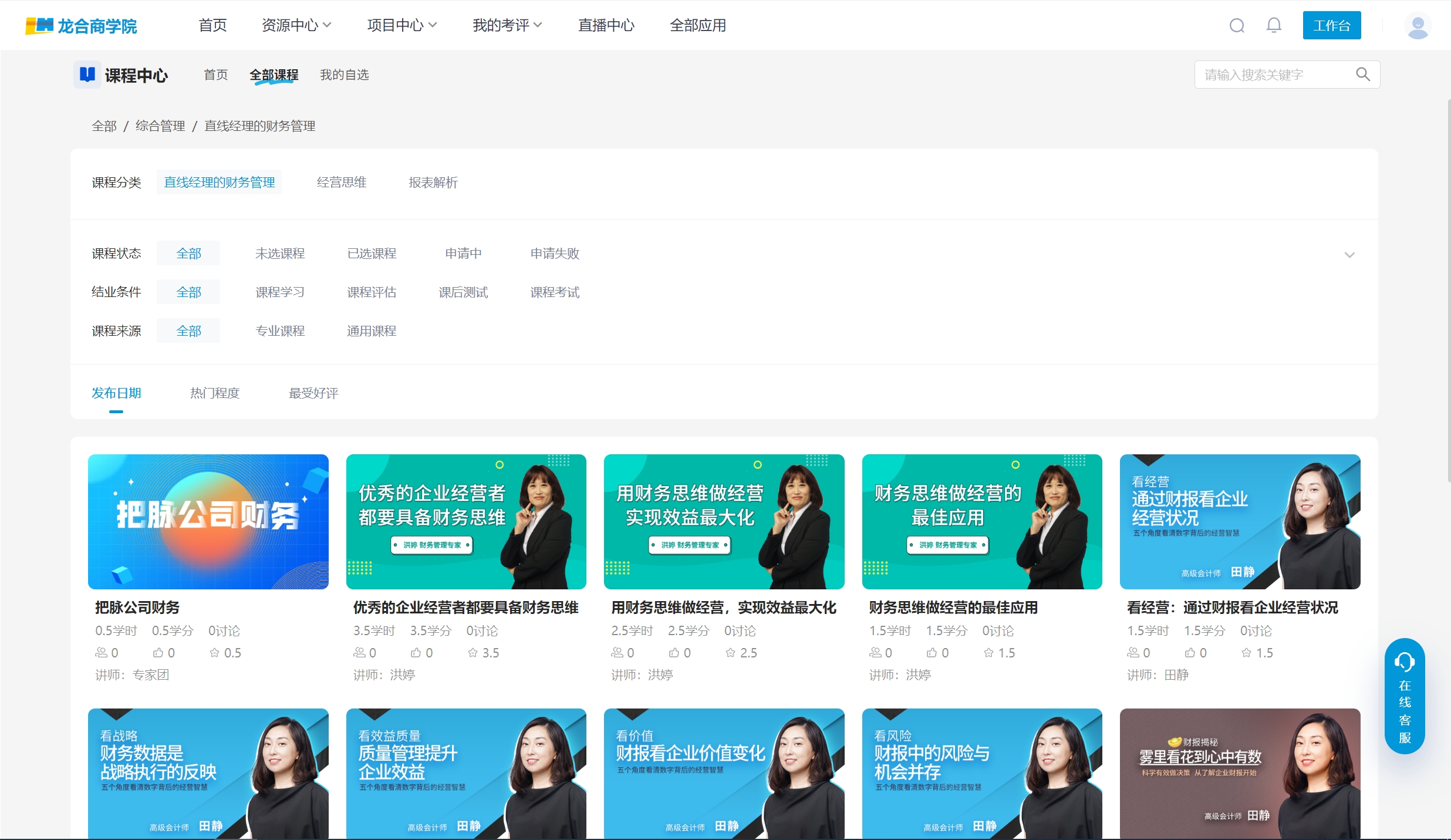Click thumbs-up icon under 把脉公司财务

(158, 653)
